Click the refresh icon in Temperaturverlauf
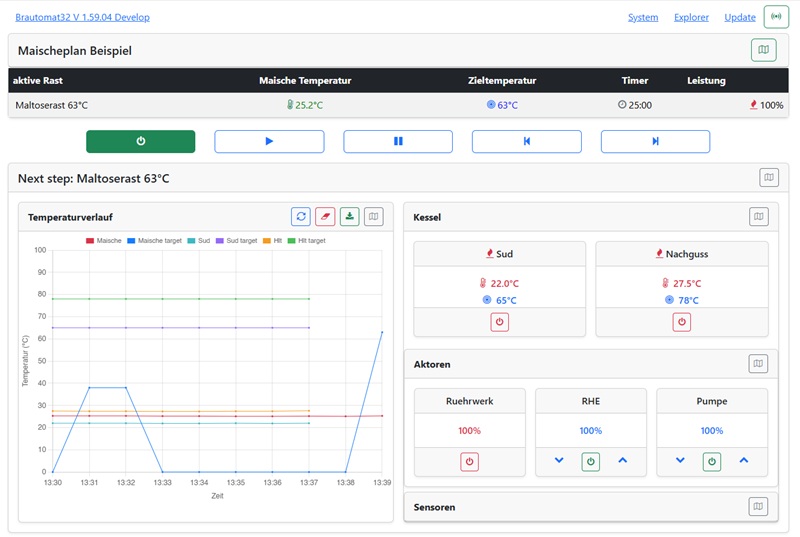The height and width of the screenshot is (537, 800). click(301, 216)
